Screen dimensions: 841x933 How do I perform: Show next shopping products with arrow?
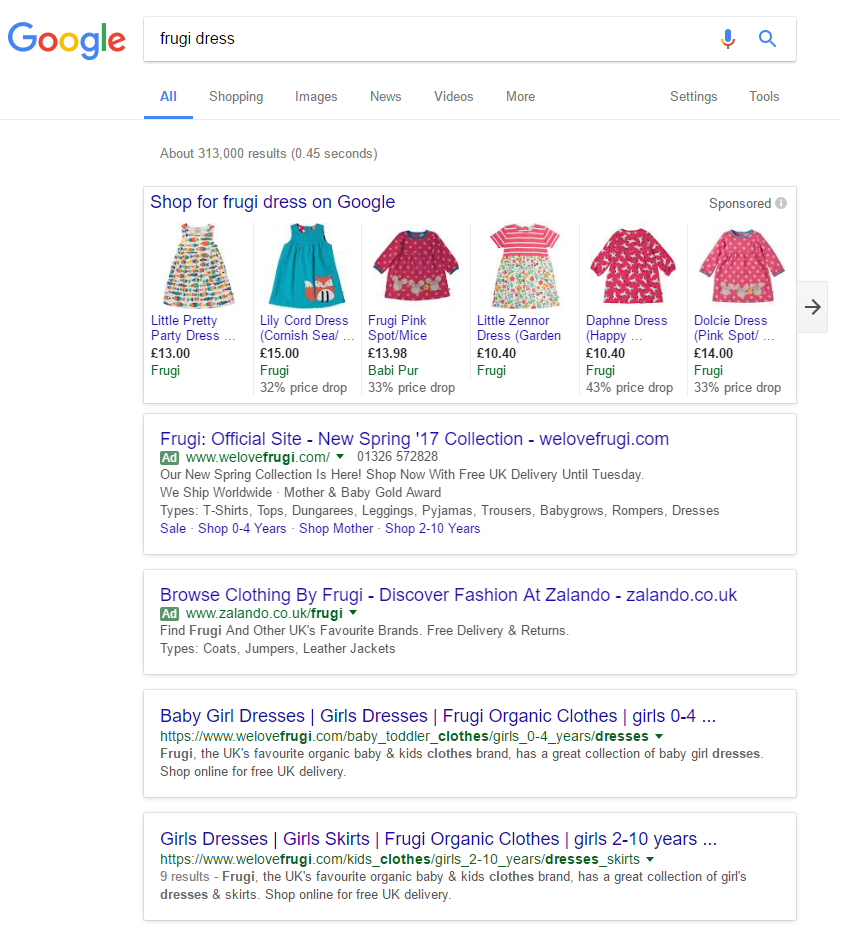812,307
